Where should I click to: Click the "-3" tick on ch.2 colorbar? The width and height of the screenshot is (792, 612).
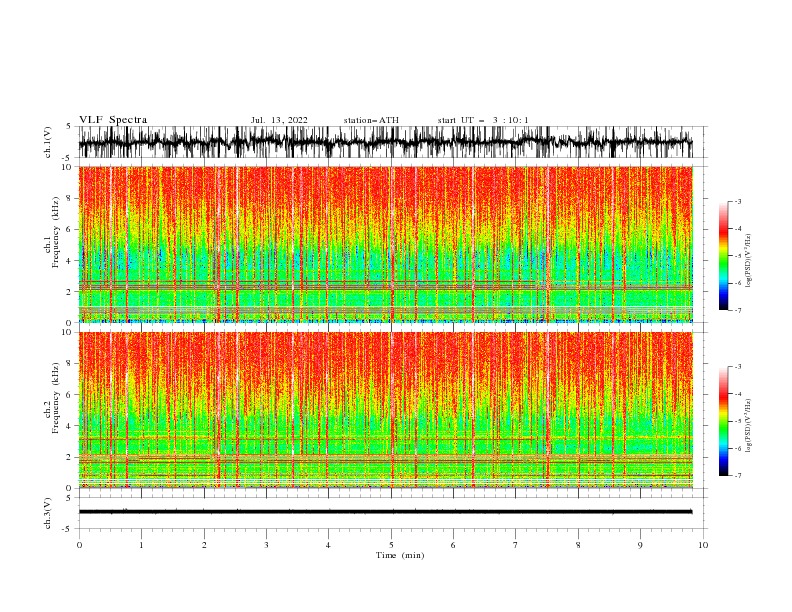[738, 367]
